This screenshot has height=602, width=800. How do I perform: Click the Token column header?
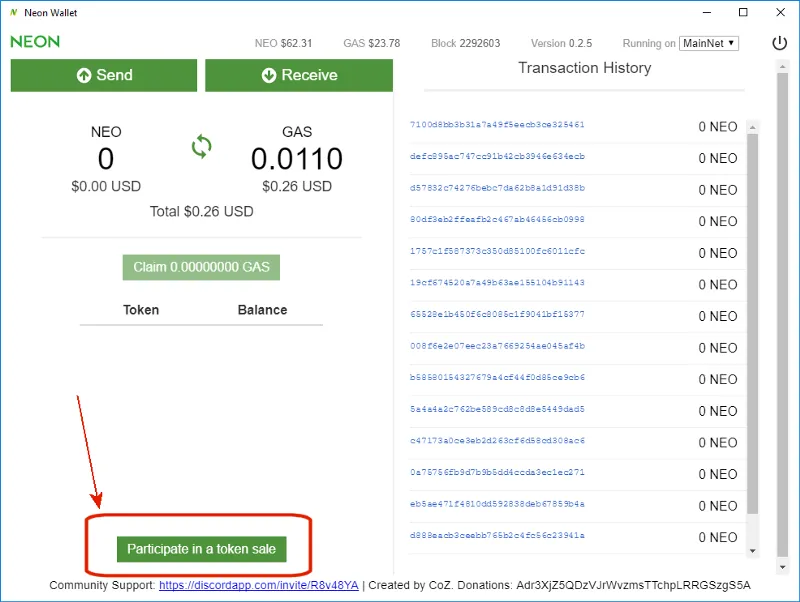(x=141, y=310)
